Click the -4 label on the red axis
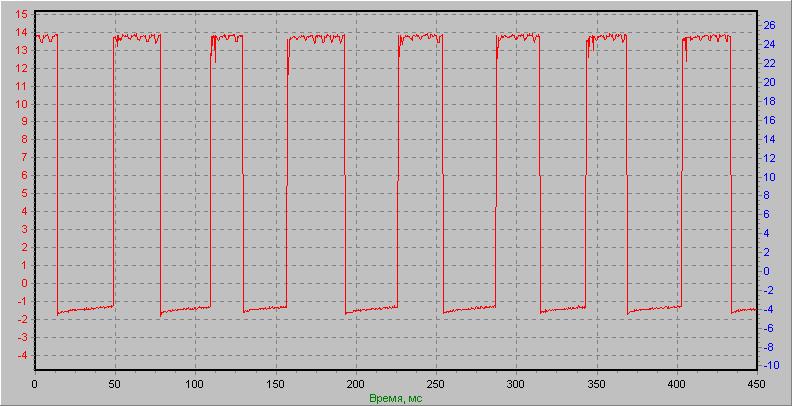This screenshot has height=406, width=792. click(22, 355)
